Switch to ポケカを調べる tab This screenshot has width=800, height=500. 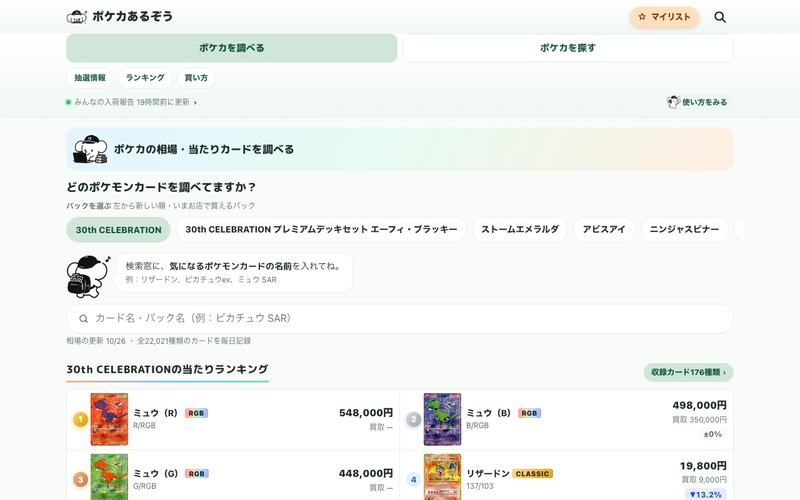tap(232, 48)
